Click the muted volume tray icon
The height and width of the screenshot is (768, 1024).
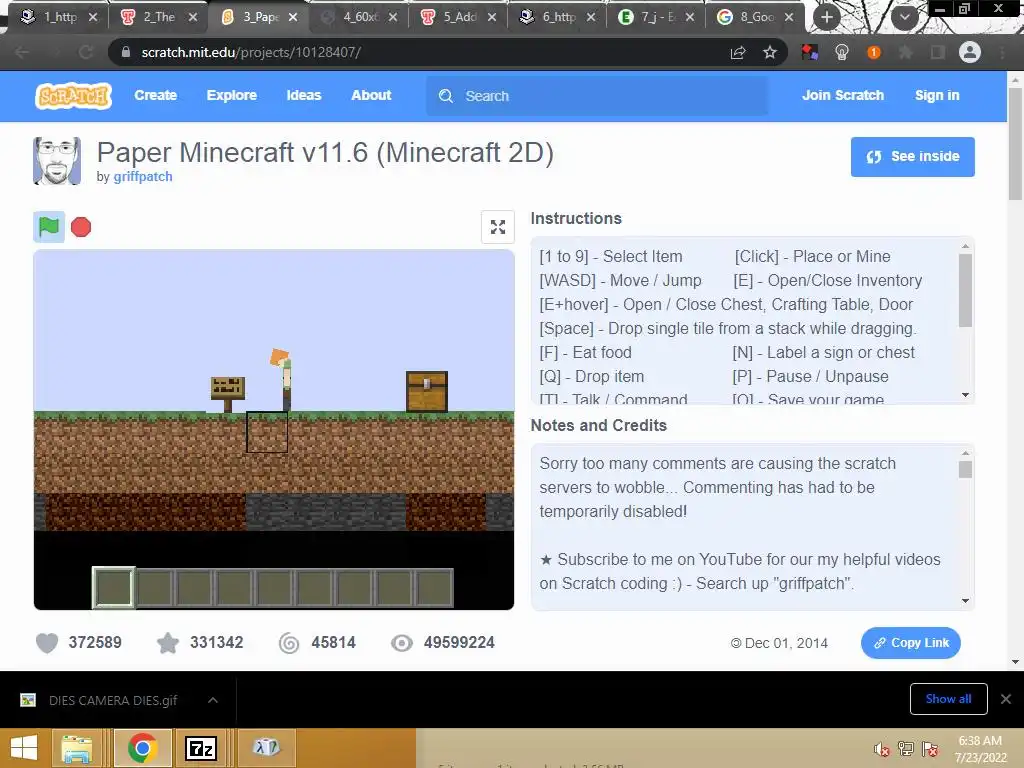[882, 749]
